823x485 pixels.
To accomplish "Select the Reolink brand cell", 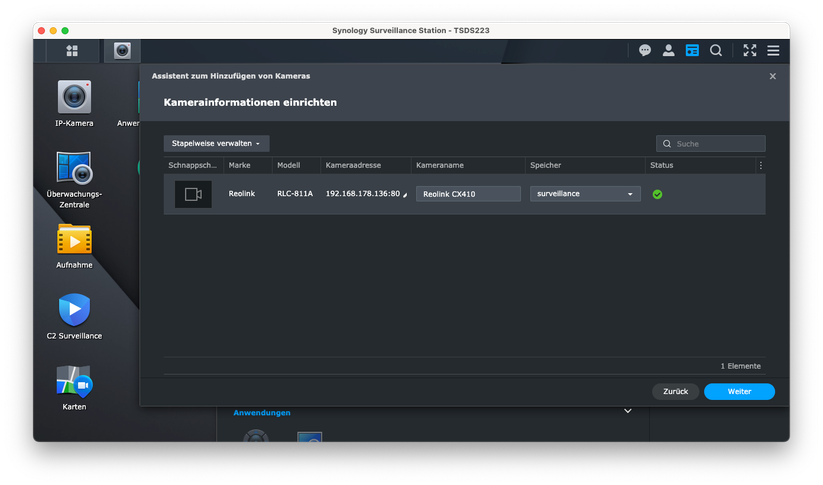I will (x=241, y=194).
